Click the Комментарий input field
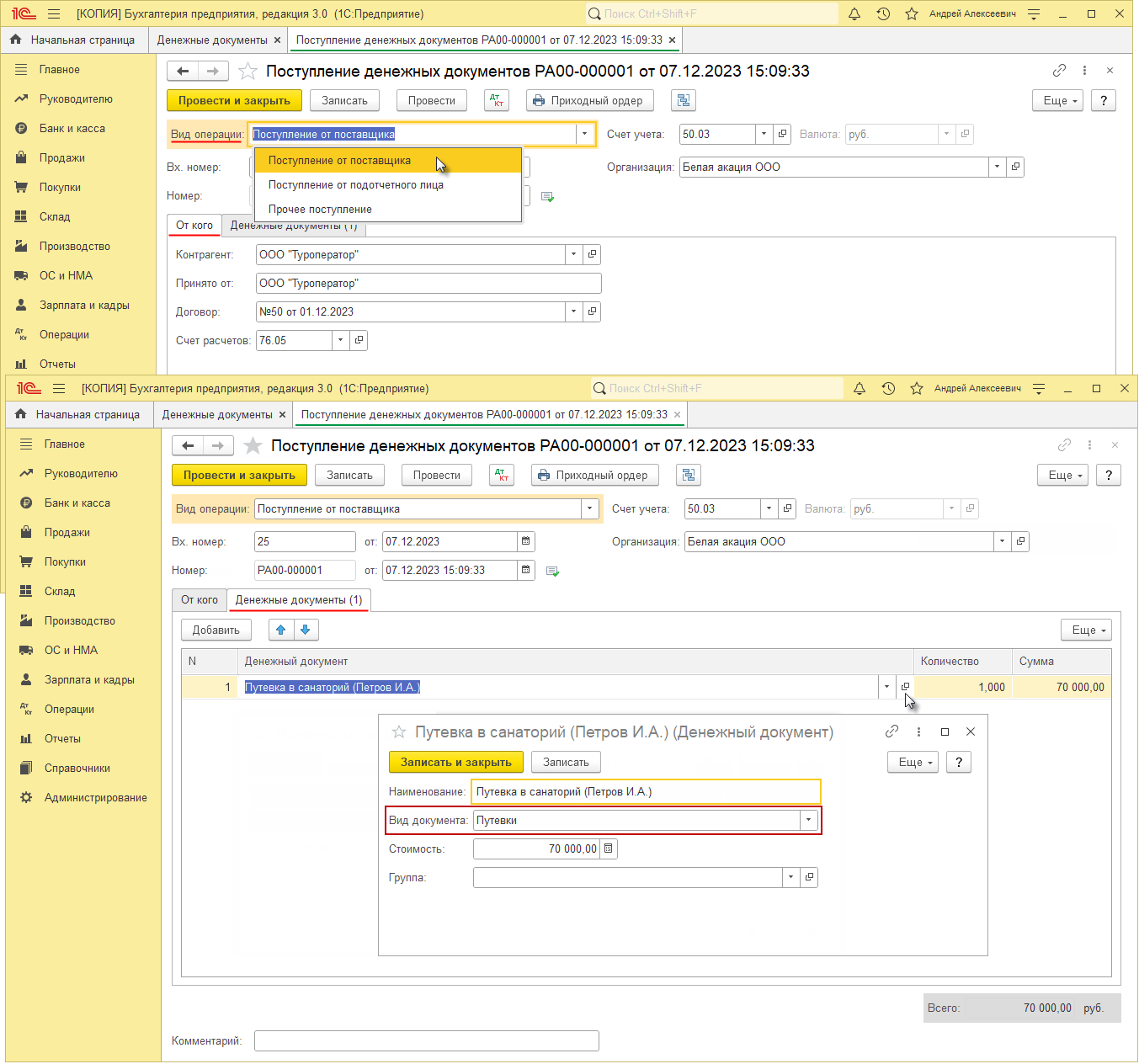Screen dimensions: 1139x1064 pos(427,1040)
